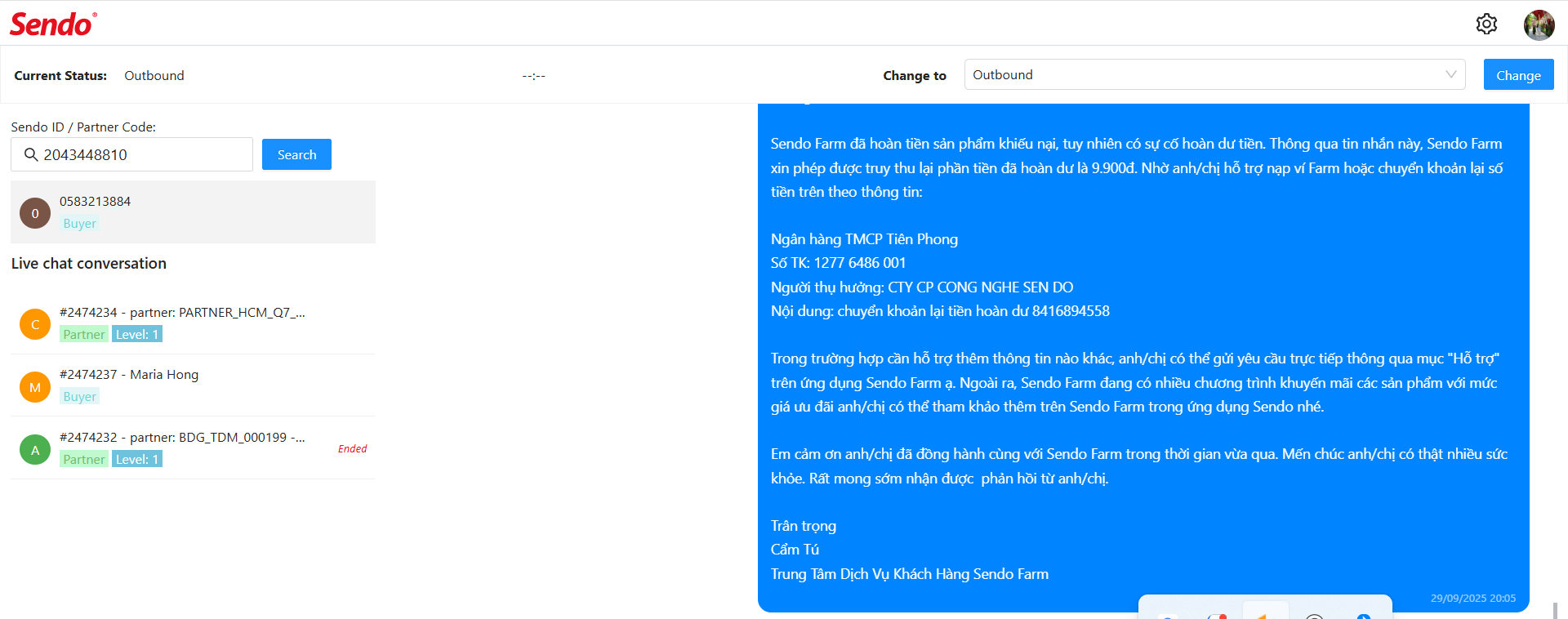Open the user profile avatar
This screenshot has height=619, width=1568.
point(1539,24)
